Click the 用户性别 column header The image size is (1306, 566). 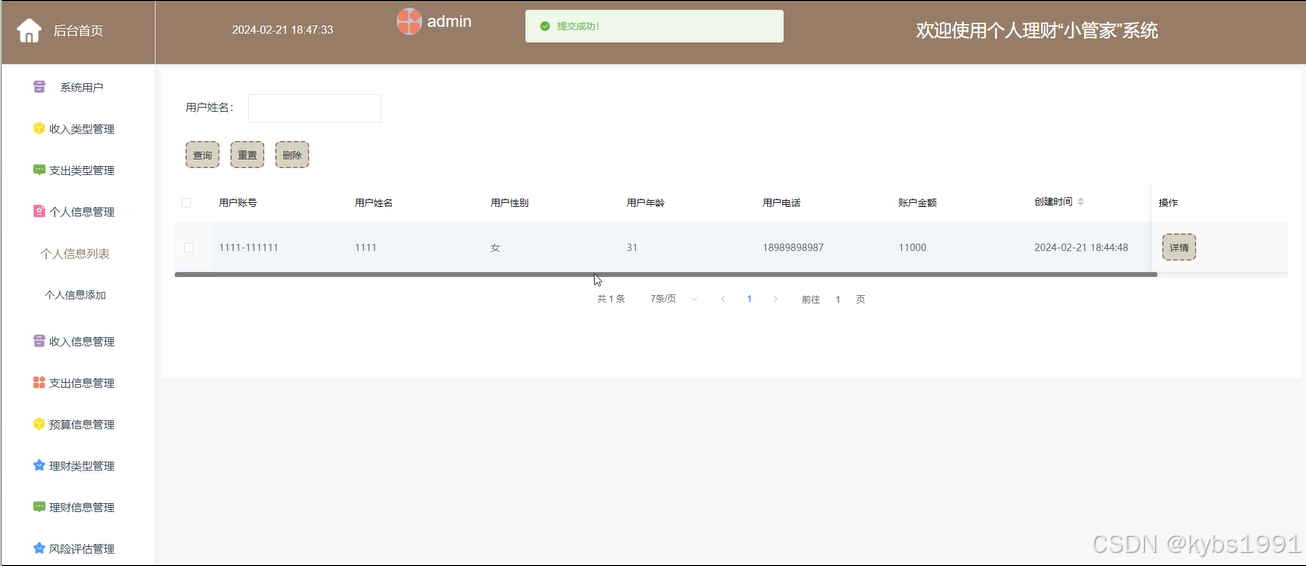(510, 203)
